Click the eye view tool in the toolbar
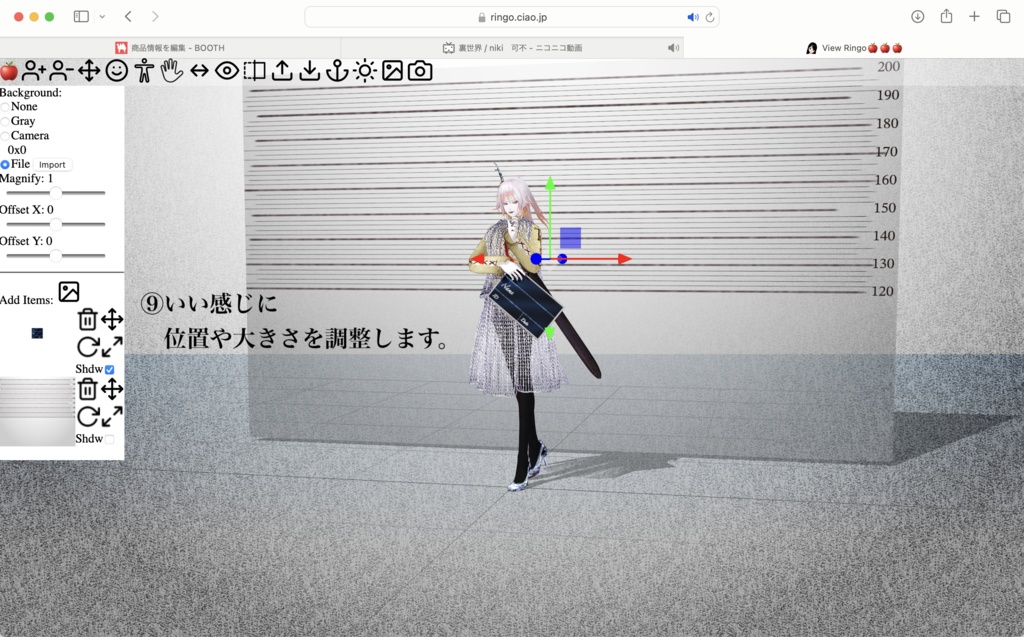The height and width of the screenshot is (637, 1024). coord(228,70)
